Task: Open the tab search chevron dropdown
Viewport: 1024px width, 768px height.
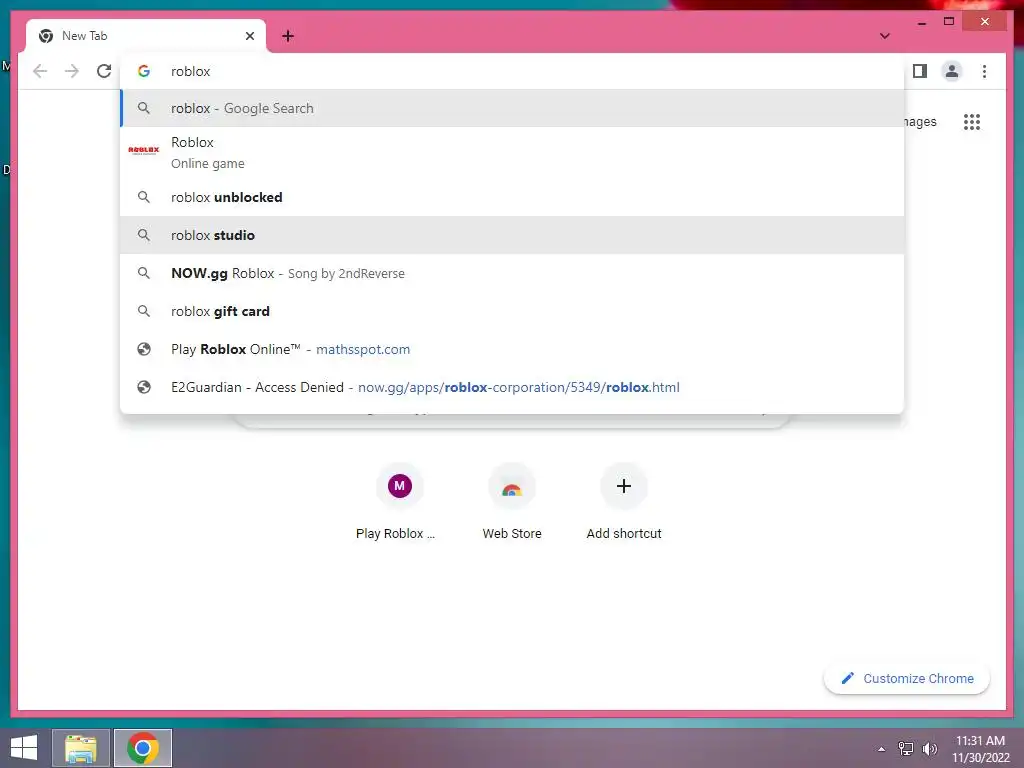Action: 885,36
